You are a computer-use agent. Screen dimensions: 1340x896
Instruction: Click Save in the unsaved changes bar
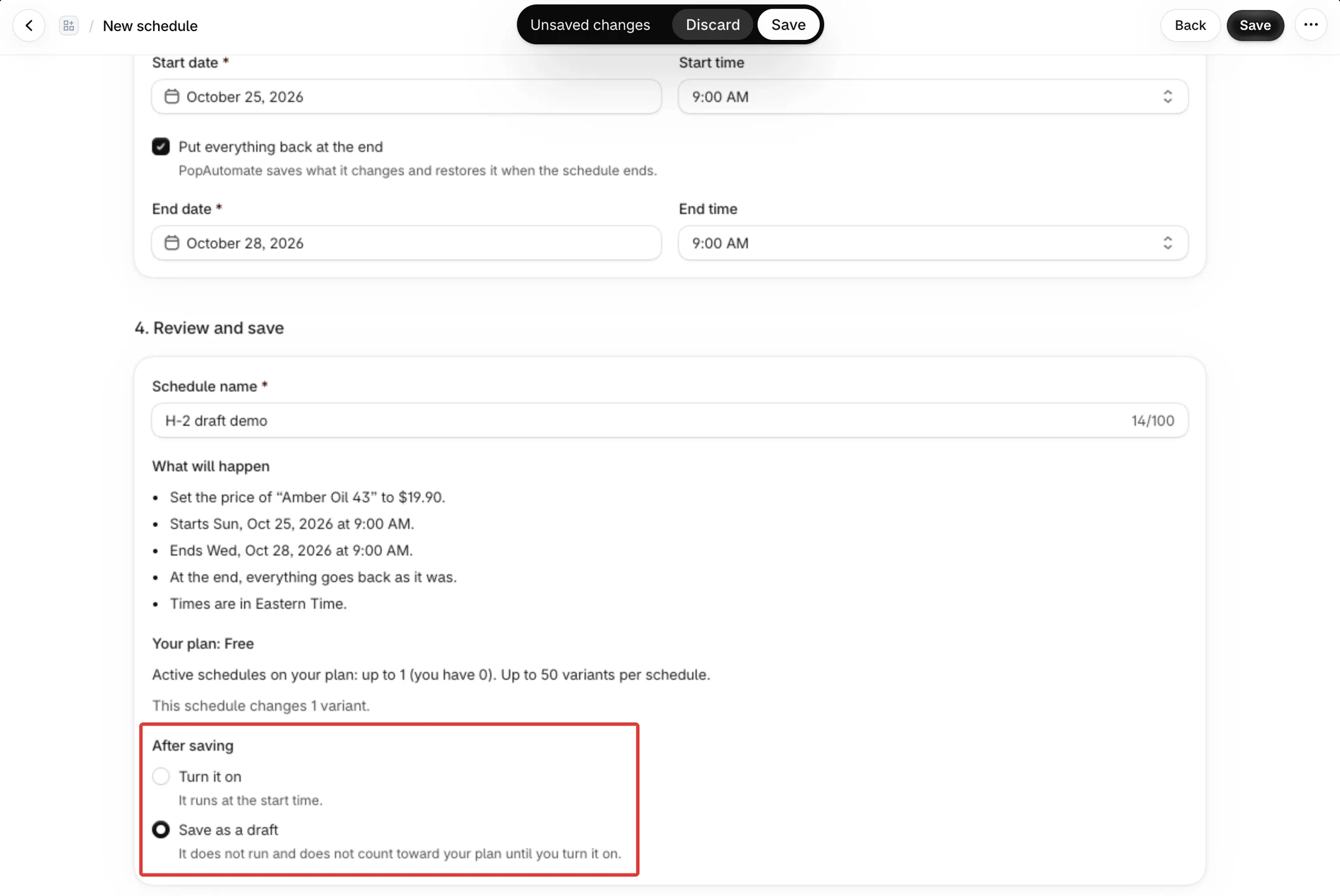pyautogui.click(x=788, y=25)
